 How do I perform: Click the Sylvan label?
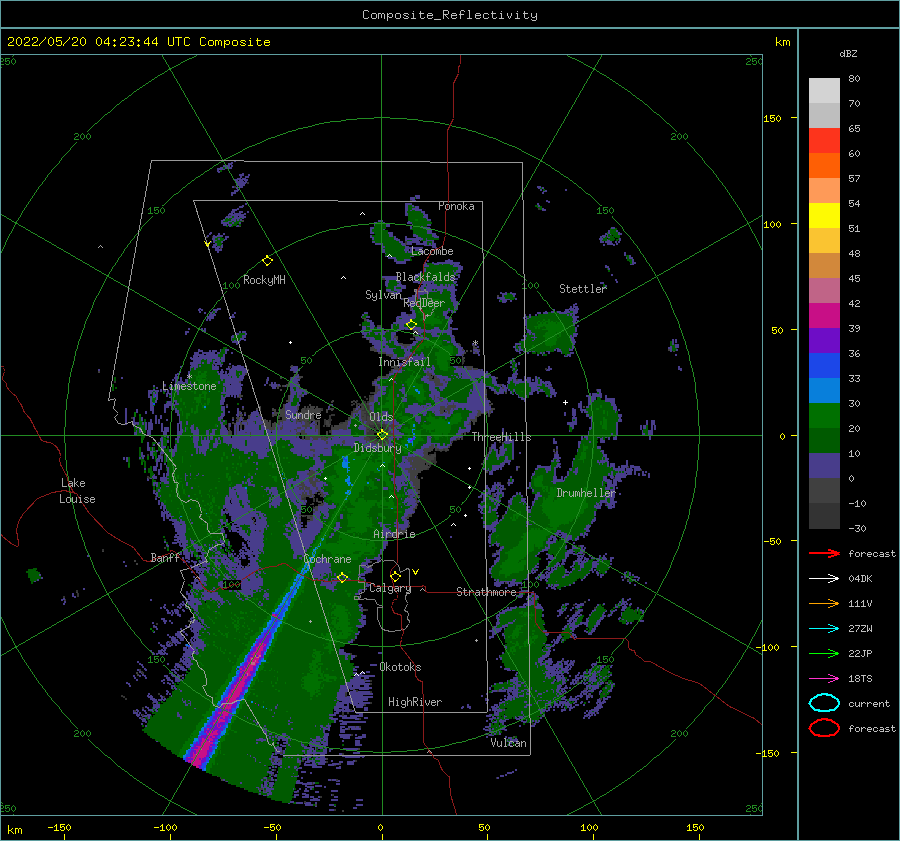tap(383, 295)
